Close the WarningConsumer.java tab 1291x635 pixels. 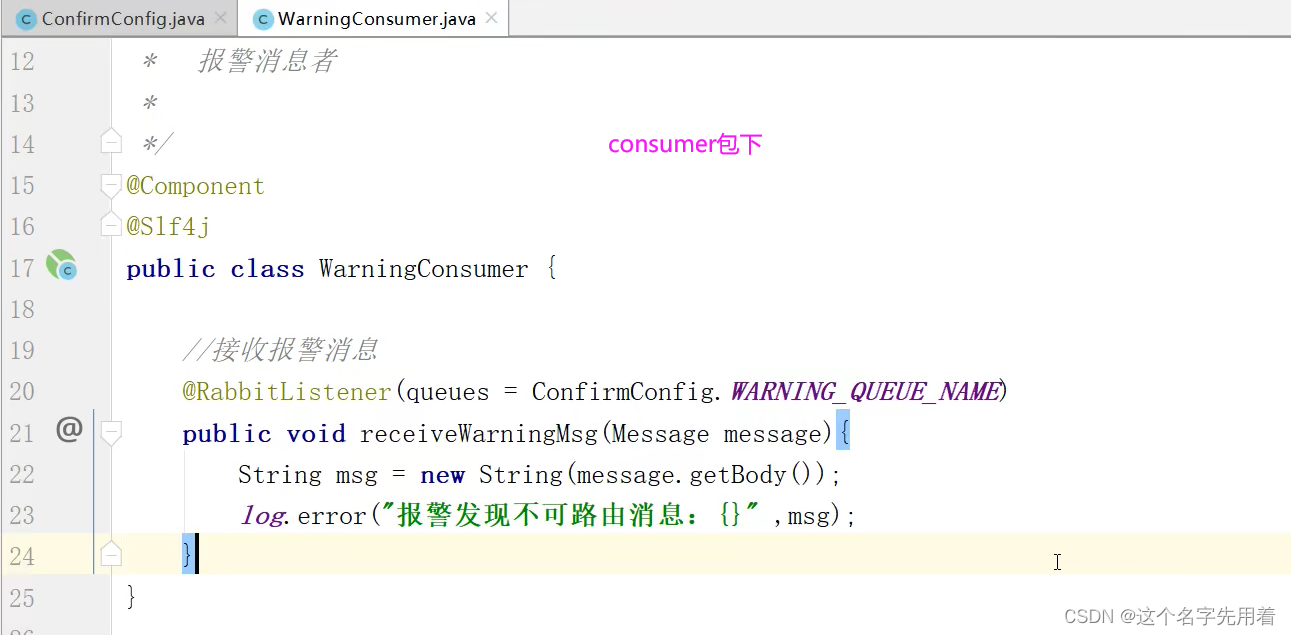[491, 19]
